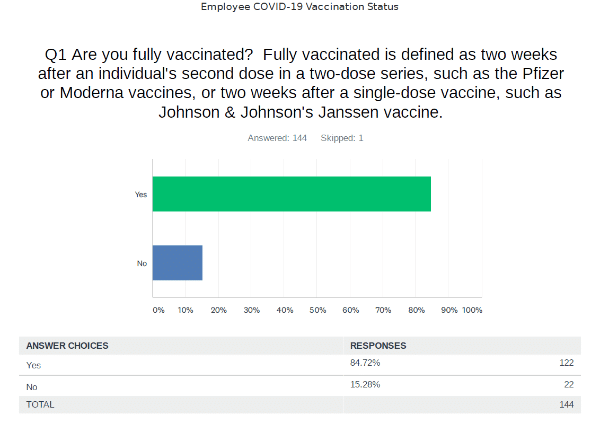Select the Employee COVID-19 Vaccination Status title
600x429 pixels.
[300, 7]
